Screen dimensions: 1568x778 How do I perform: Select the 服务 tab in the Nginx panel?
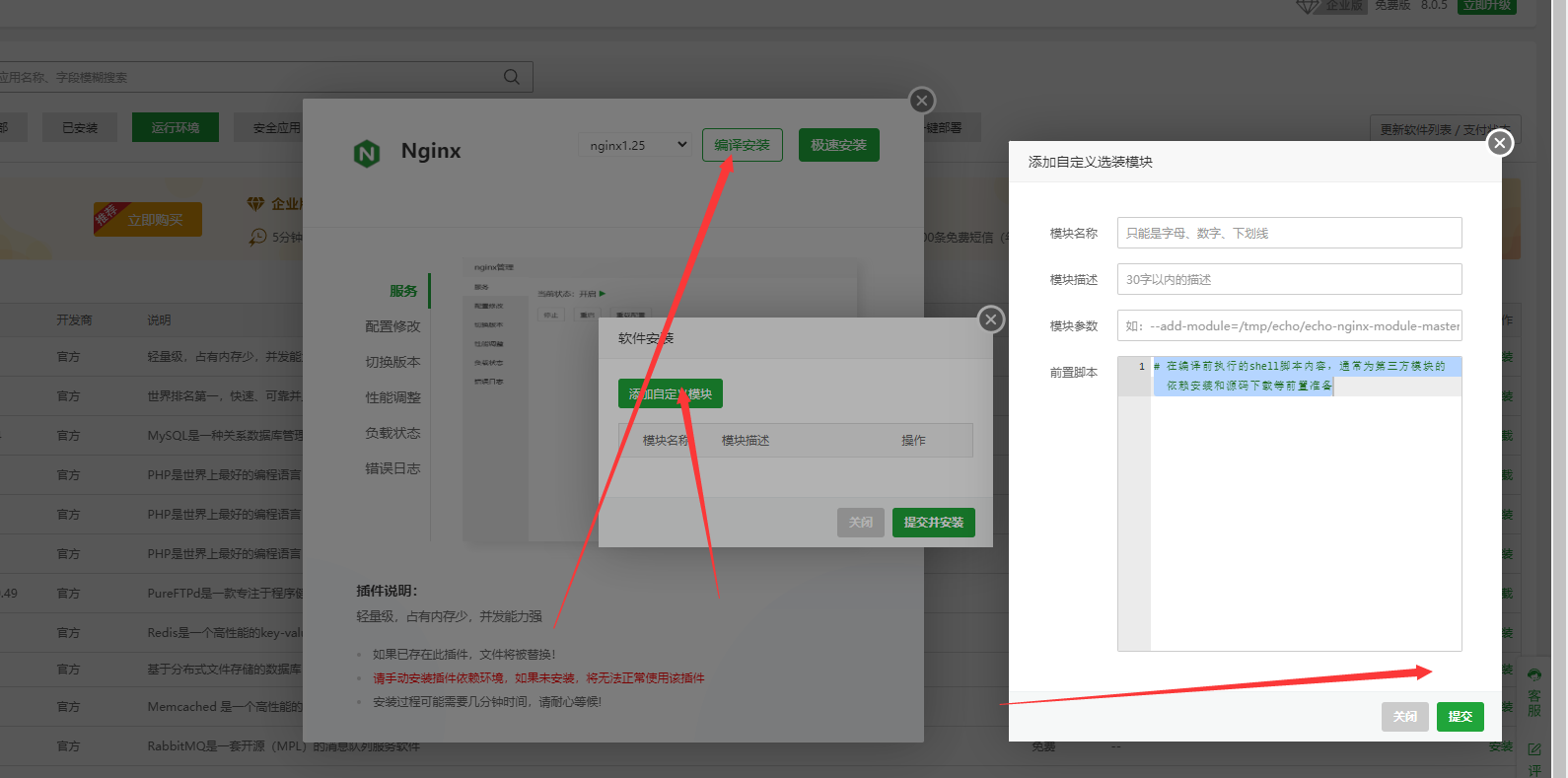point(403,291)
